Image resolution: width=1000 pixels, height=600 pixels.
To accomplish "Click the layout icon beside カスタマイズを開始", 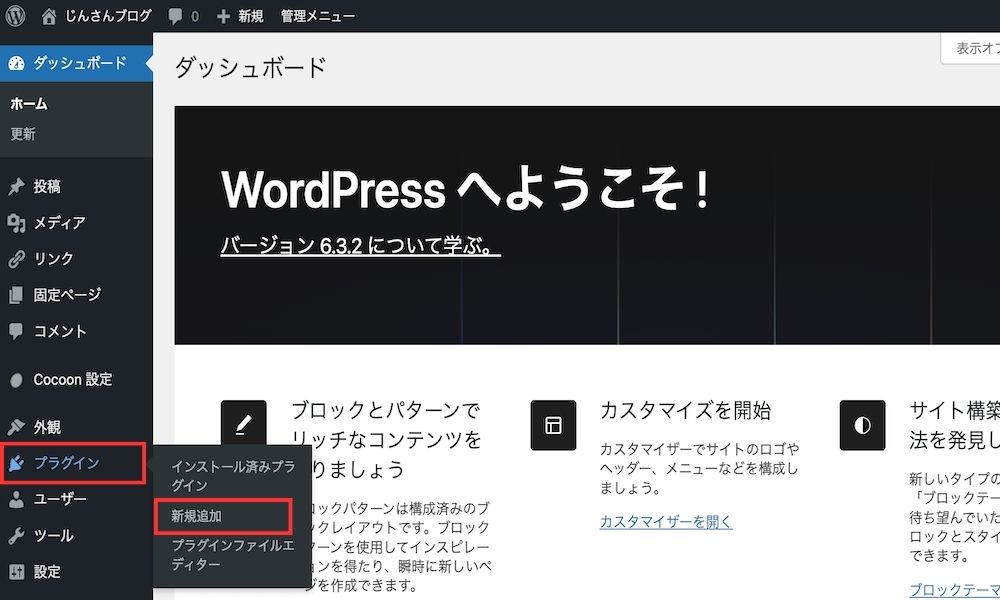I will [553, 425].
